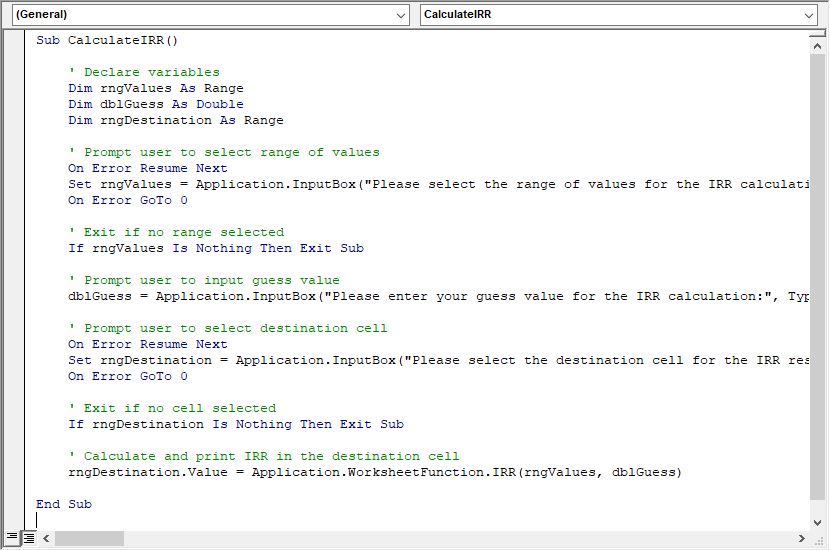
Task: Click comment 'Prompt user to select destination cell'
Action: 228,328
